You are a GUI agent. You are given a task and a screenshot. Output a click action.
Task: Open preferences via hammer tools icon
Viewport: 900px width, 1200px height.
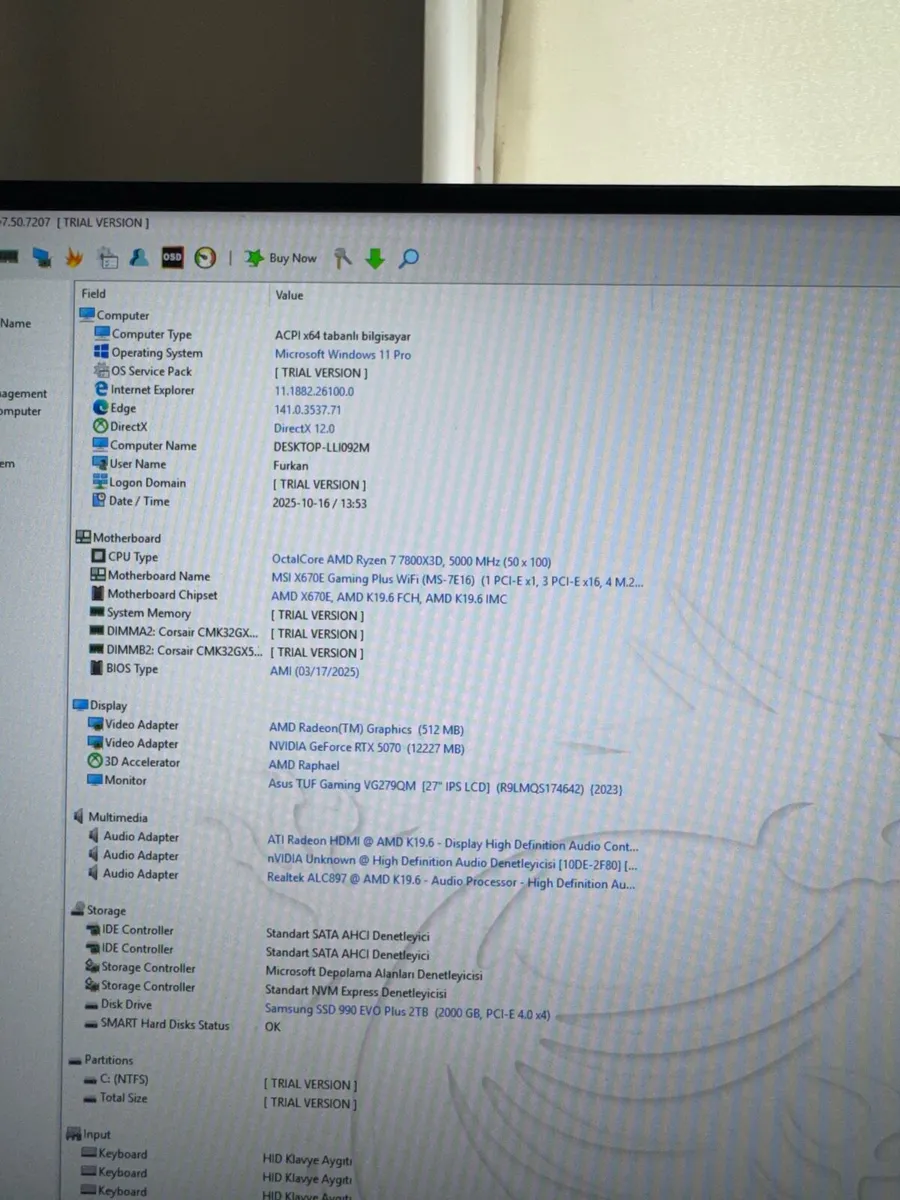point(343,258)
